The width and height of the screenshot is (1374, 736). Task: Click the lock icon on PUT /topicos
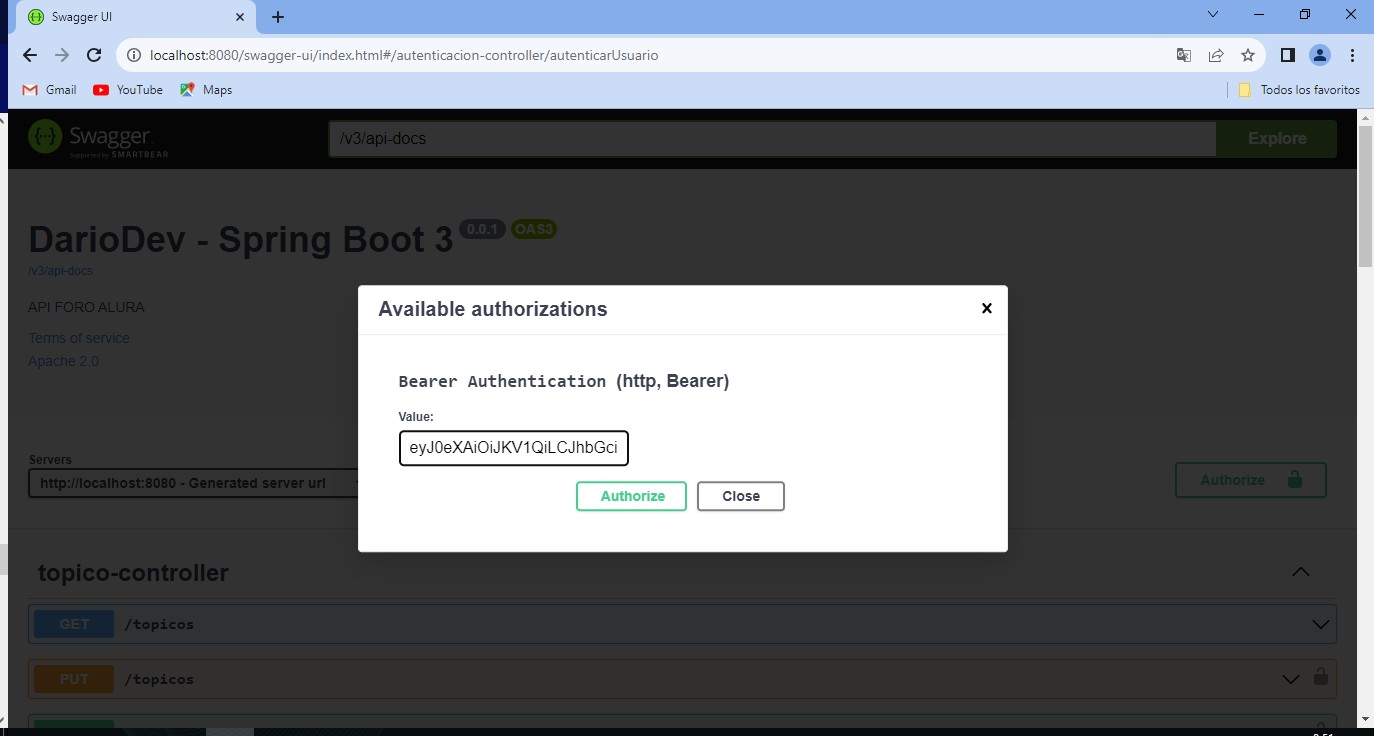[x=1320, y=677]
